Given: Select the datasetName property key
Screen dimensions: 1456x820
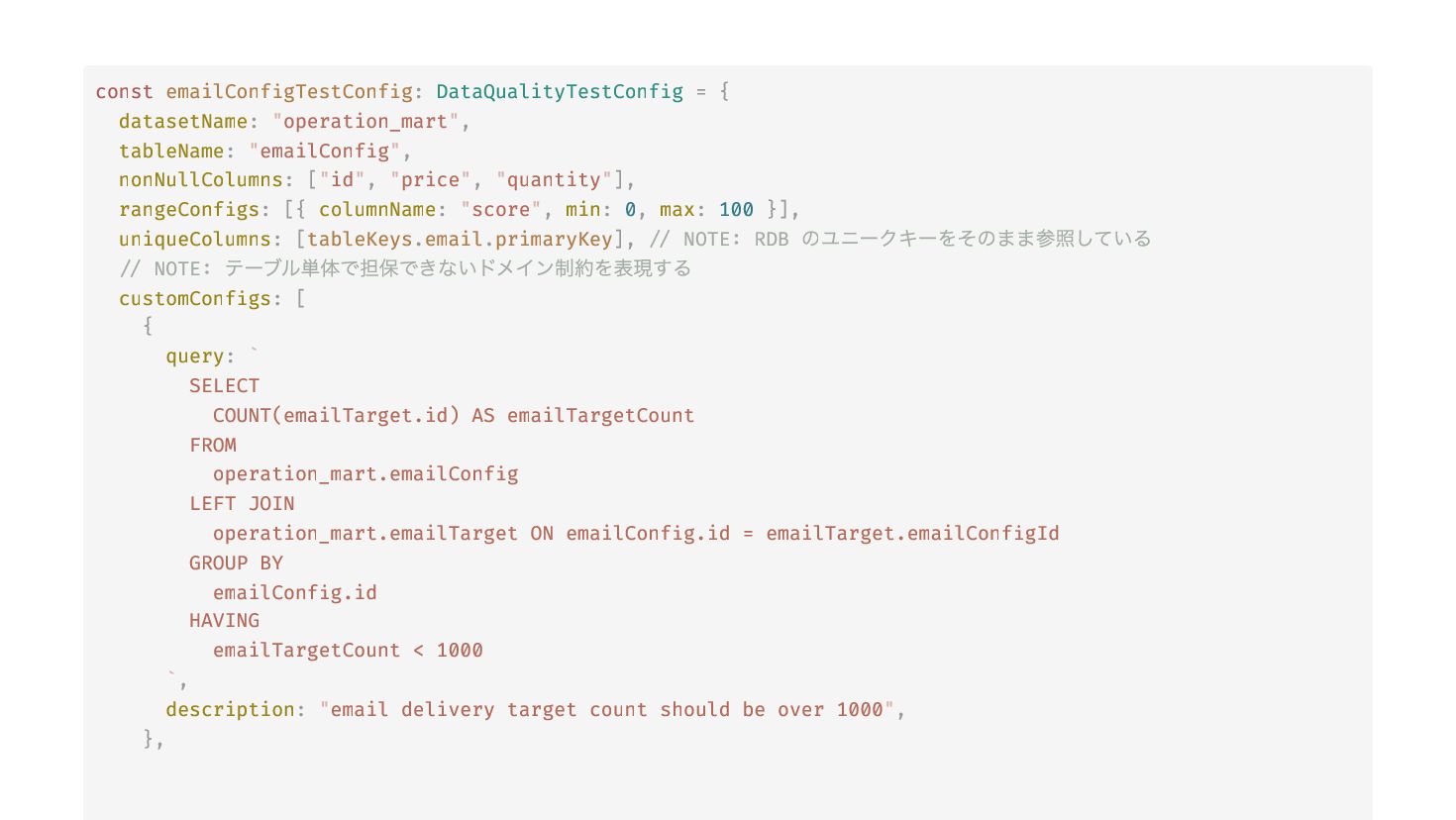Looking at the screenshot, I should [x=183, y=122].
